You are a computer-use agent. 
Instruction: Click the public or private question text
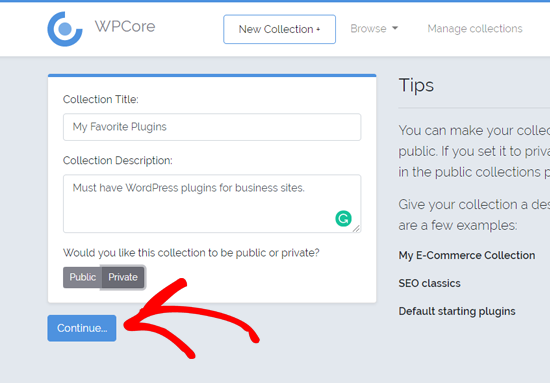pyautogui.click(x=191, y=253)
